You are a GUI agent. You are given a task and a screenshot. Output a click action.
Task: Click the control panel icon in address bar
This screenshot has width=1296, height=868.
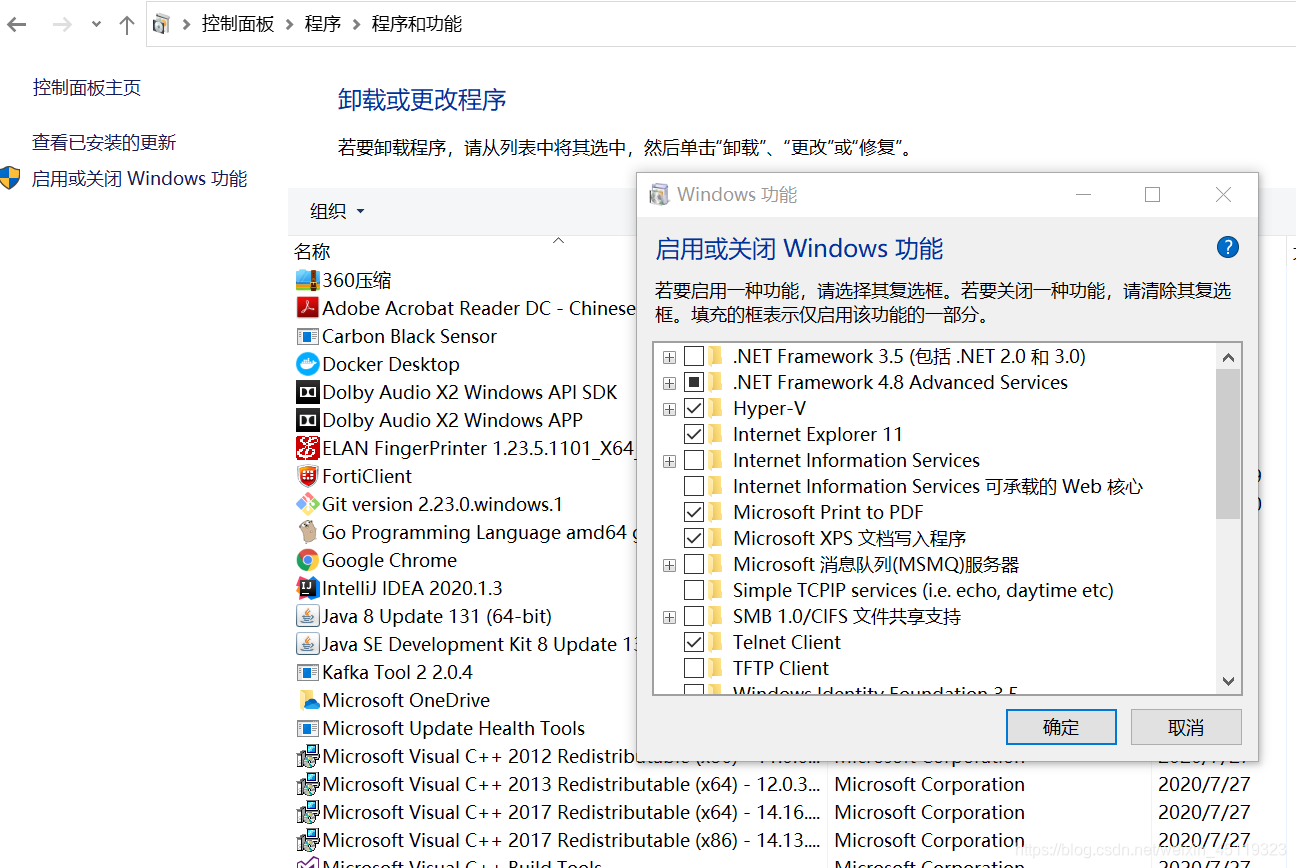point(162,24)
